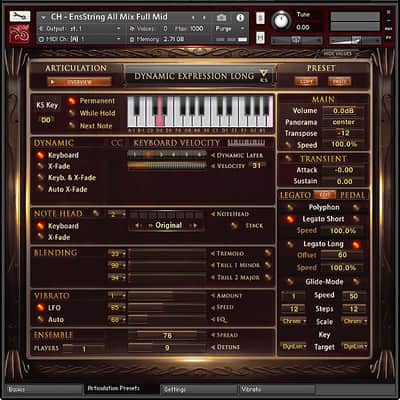Select Keyboard in the Dynamic section

tap(40, 155)
